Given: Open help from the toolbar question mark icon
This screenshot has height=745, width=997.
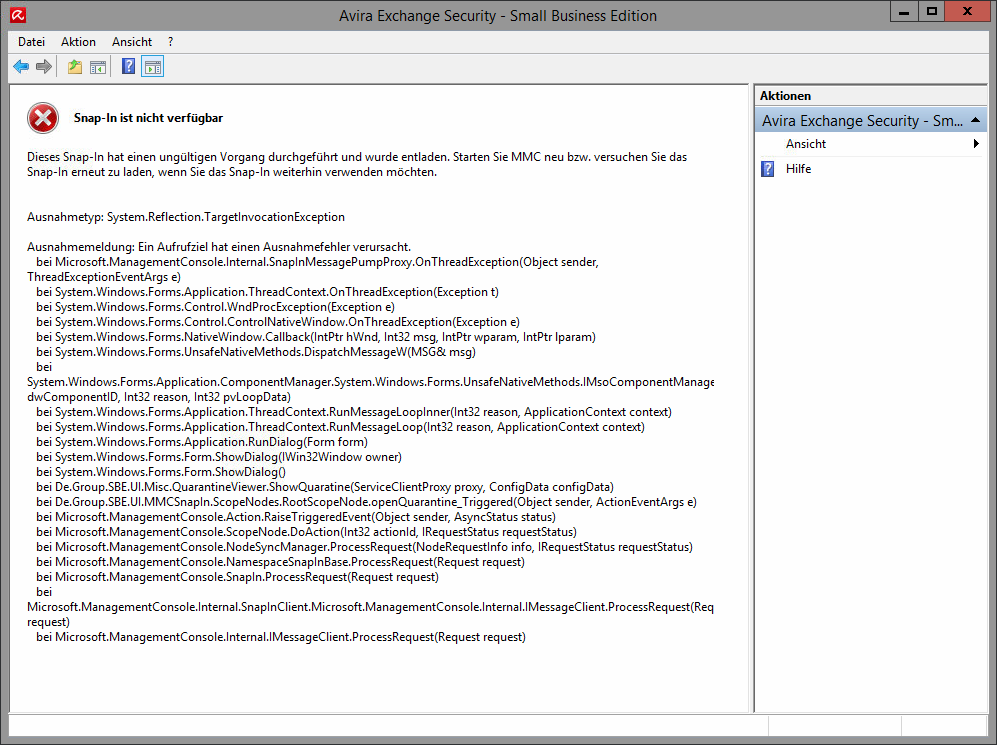Looking at the screenshot, I should click(128, 66).
